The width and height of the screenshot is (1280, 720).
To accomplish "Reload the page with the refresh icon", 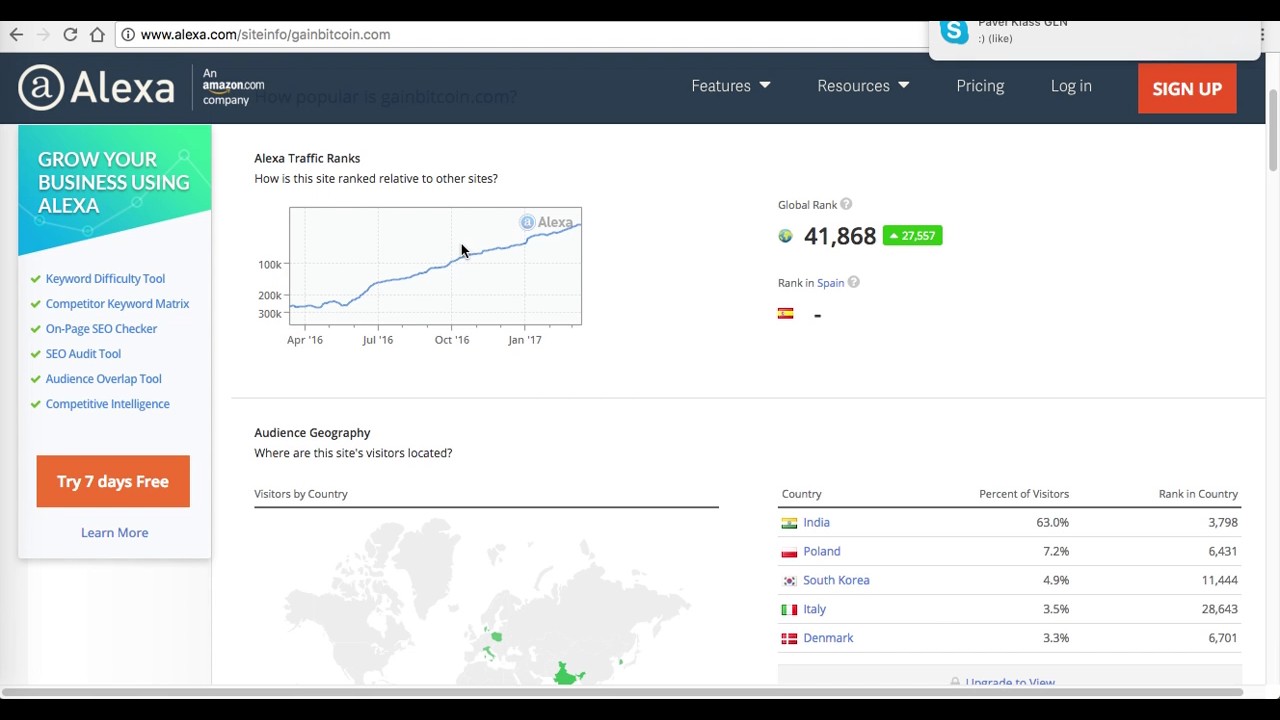I will click(x=70, y=35).
